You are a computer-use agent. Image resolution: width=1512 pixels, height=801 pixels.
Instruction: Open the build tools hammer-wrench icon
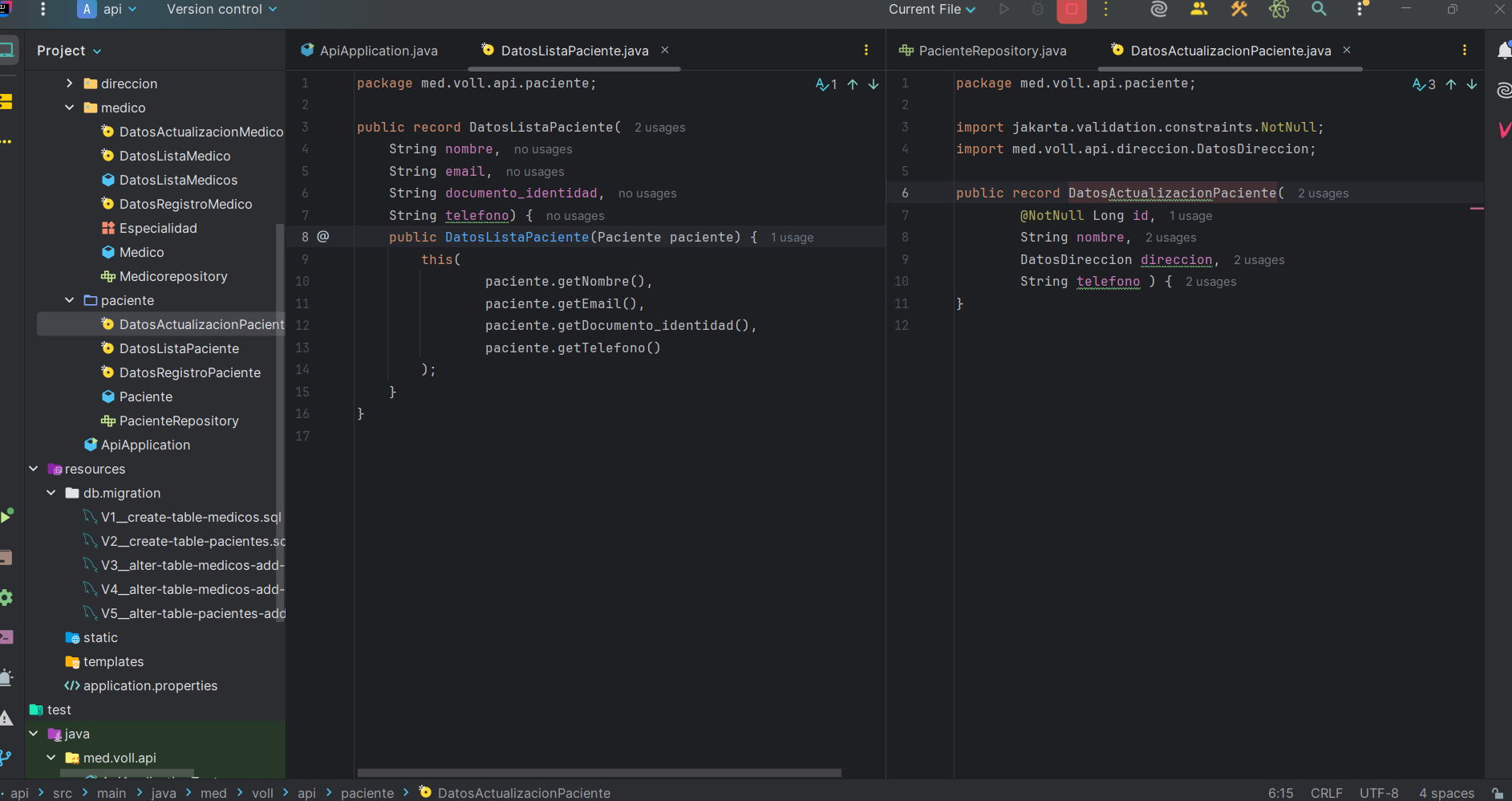click(x=1239, y=9)
